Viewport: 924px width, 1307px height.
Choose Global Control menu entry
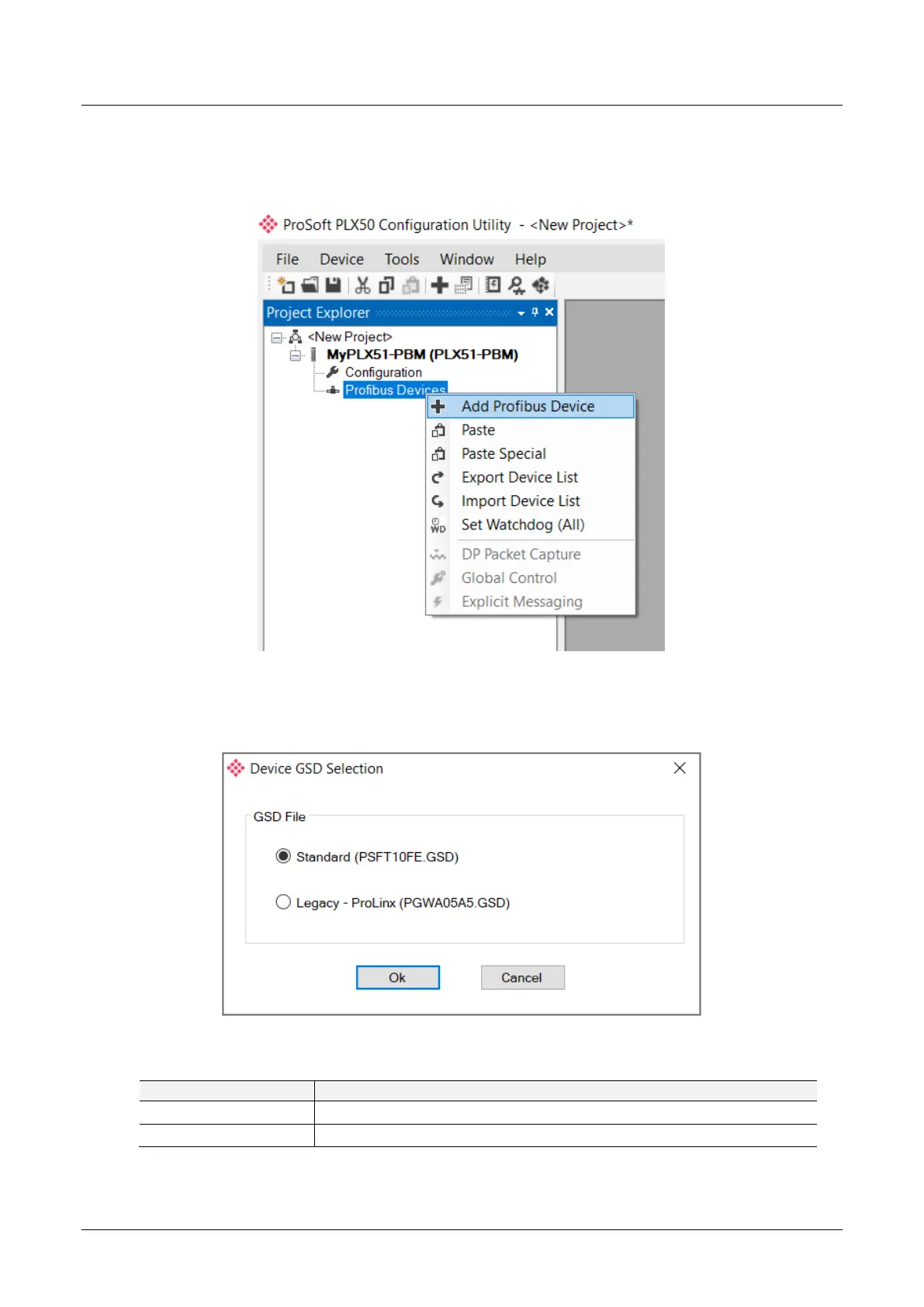531,578
